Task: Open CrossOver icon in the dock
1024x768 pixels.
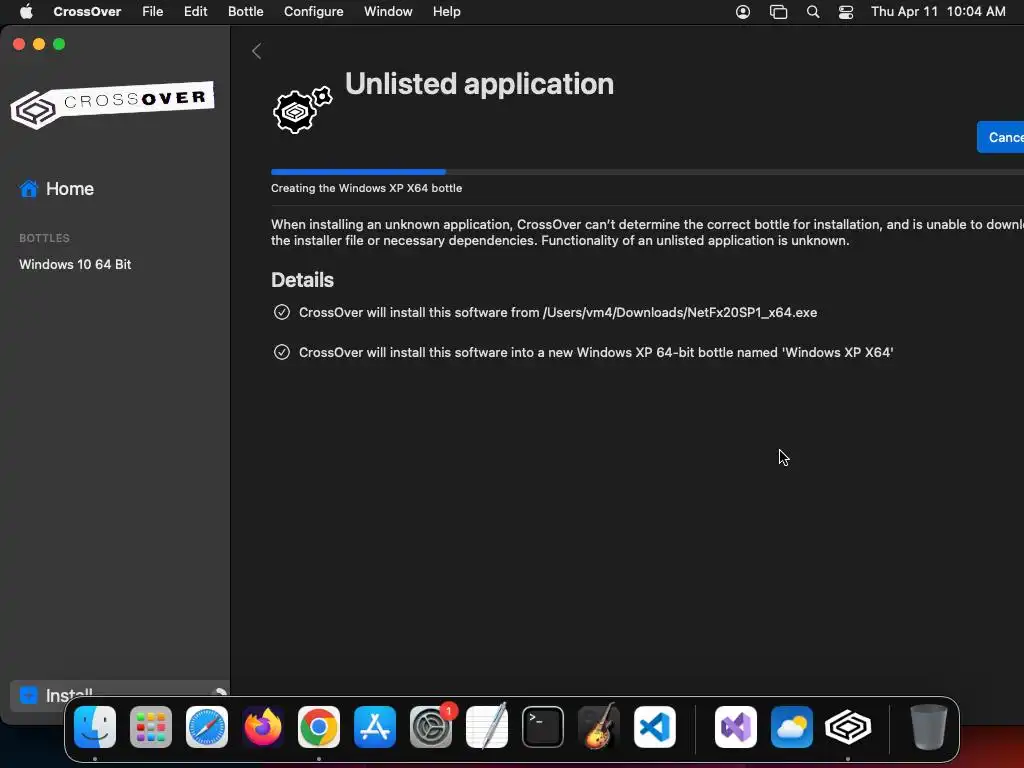Action: tap(848, 727)
